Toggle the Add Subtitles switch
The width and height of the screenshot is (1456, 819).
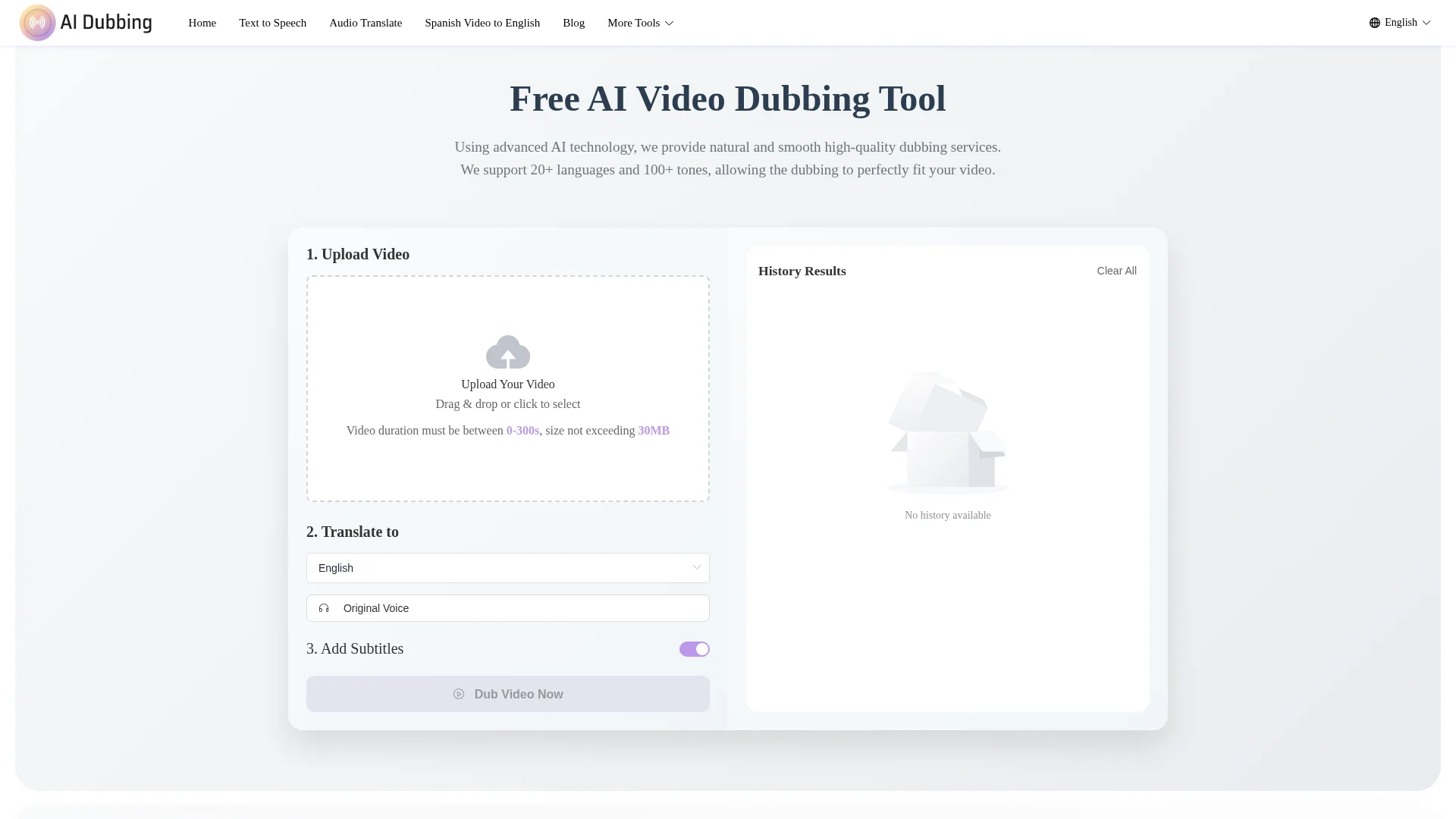[x=694, y=649]
